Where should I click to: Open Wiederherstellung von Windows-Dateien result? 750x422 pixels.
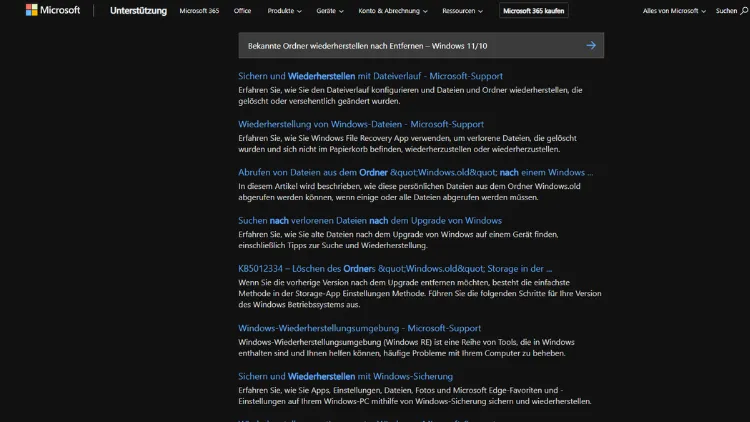click(361, 124)
